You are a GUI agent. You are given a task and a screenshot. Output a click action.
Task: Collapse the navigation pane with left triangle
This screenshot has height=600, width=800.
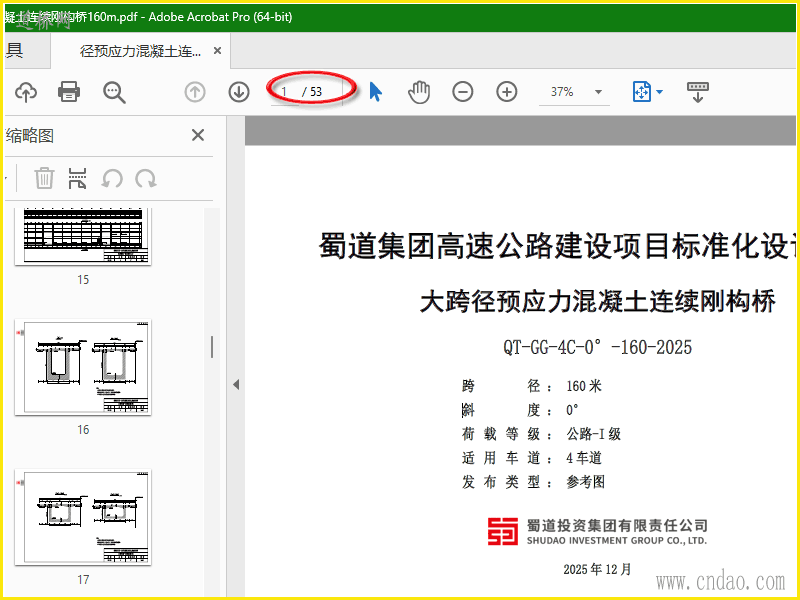(x=236, y=385)
